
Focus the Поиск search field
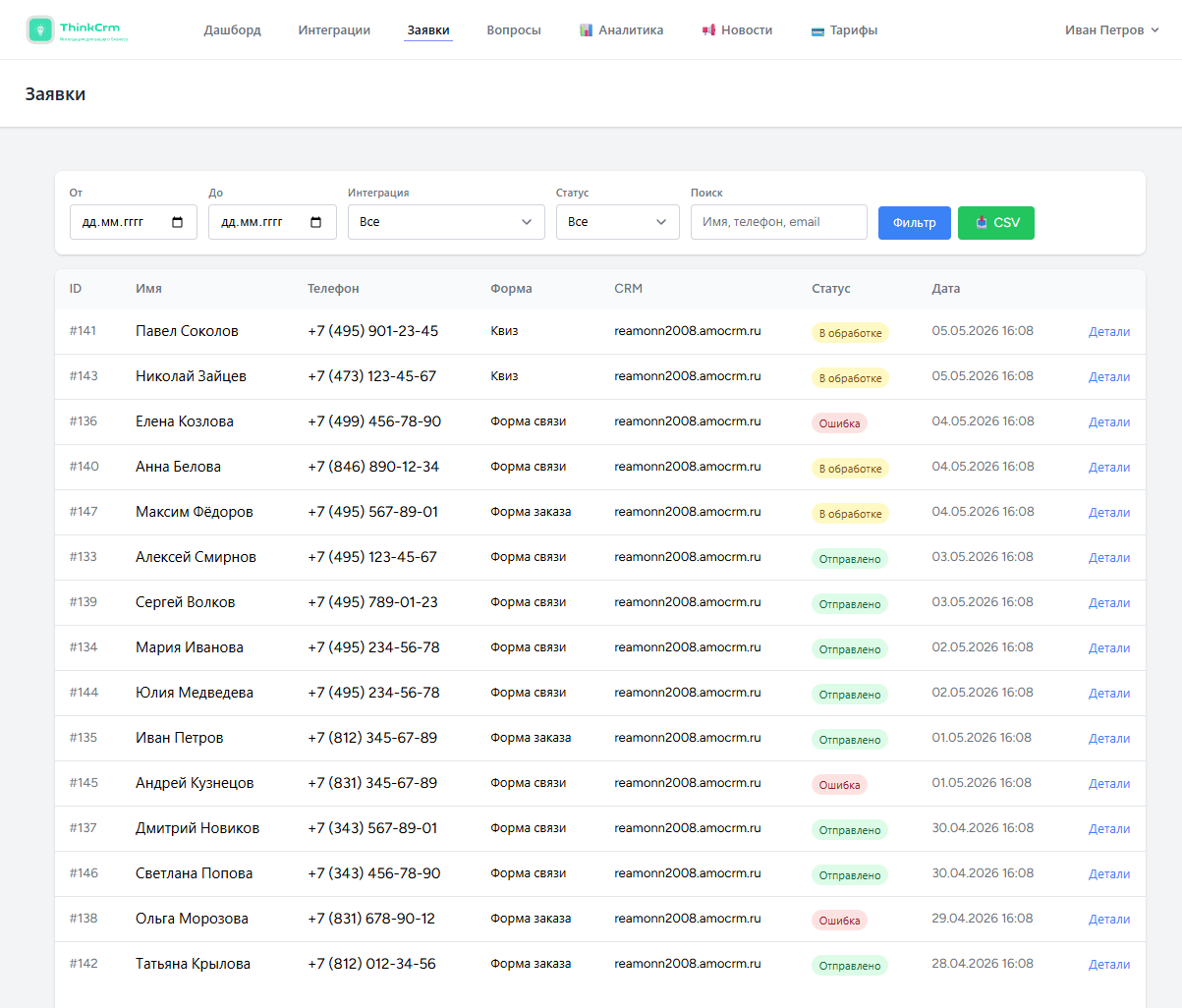click(779, 222)
